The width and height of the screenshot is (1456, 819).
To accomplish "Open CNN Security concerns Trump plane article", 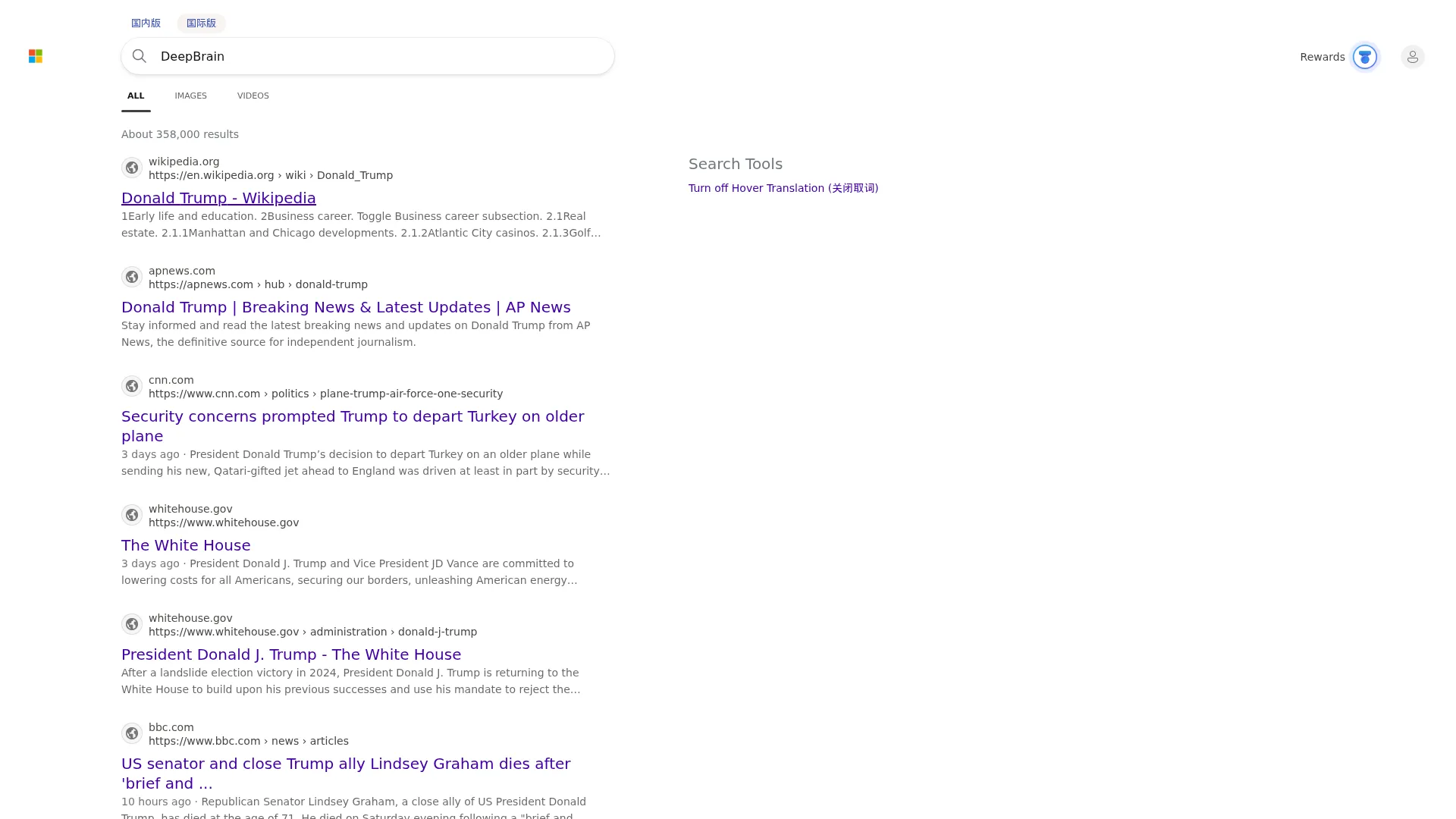I will (x=353, y=426).
